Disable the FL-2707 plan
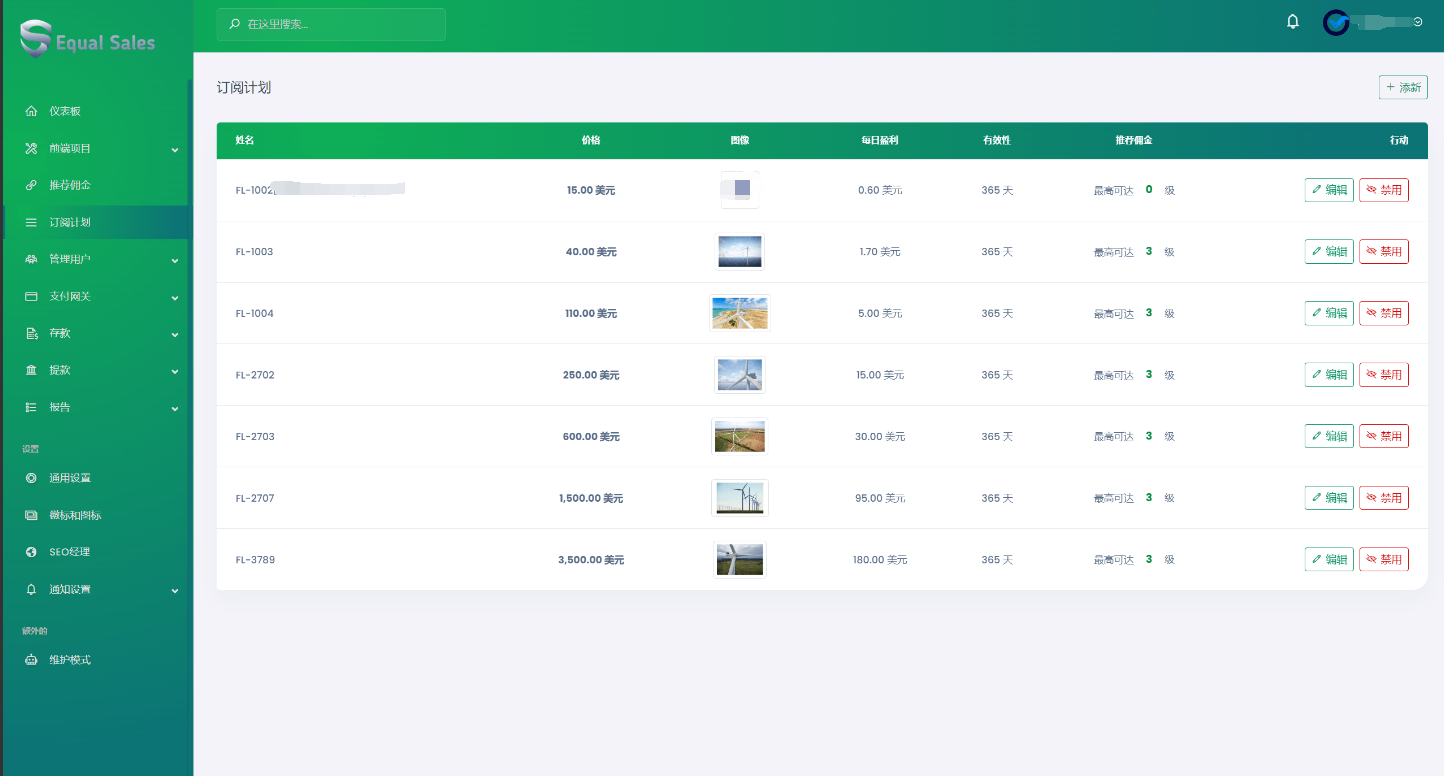The image size is (1444, 776). tap(1384, 498)
